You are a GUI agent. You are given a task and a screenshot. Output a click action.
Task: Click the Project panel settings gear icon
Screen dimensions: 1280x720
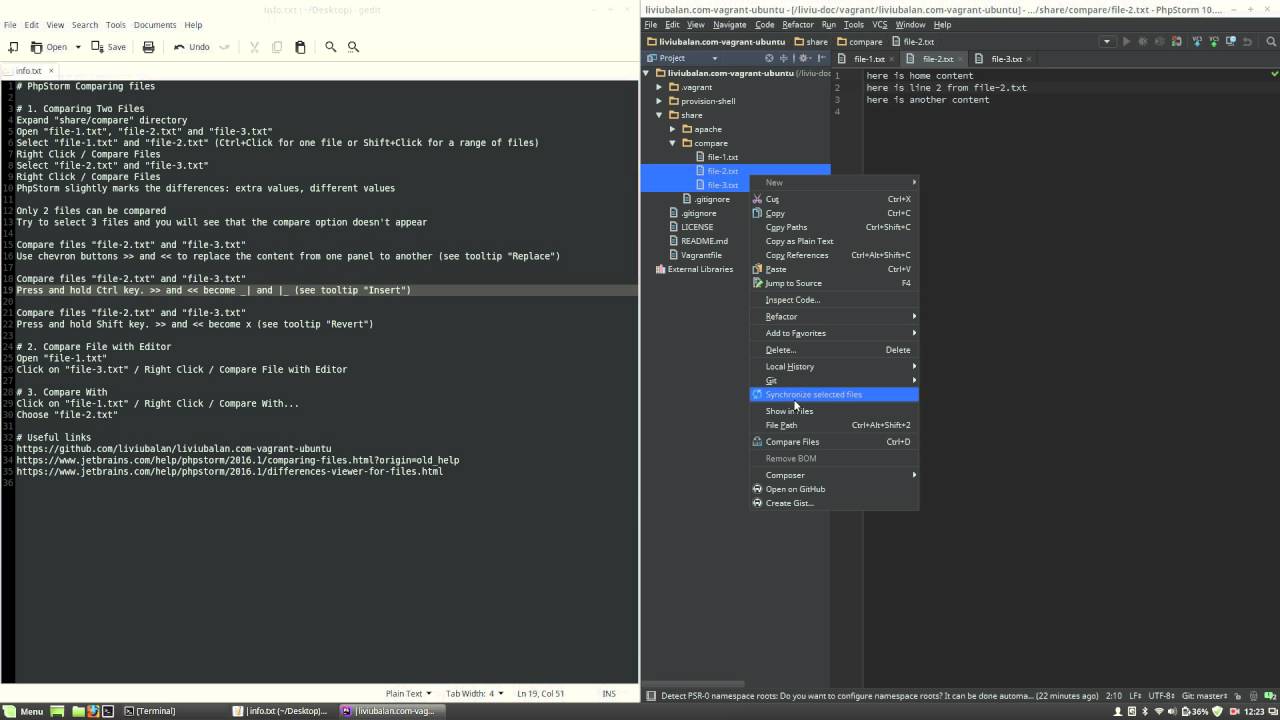pos(802,58)
